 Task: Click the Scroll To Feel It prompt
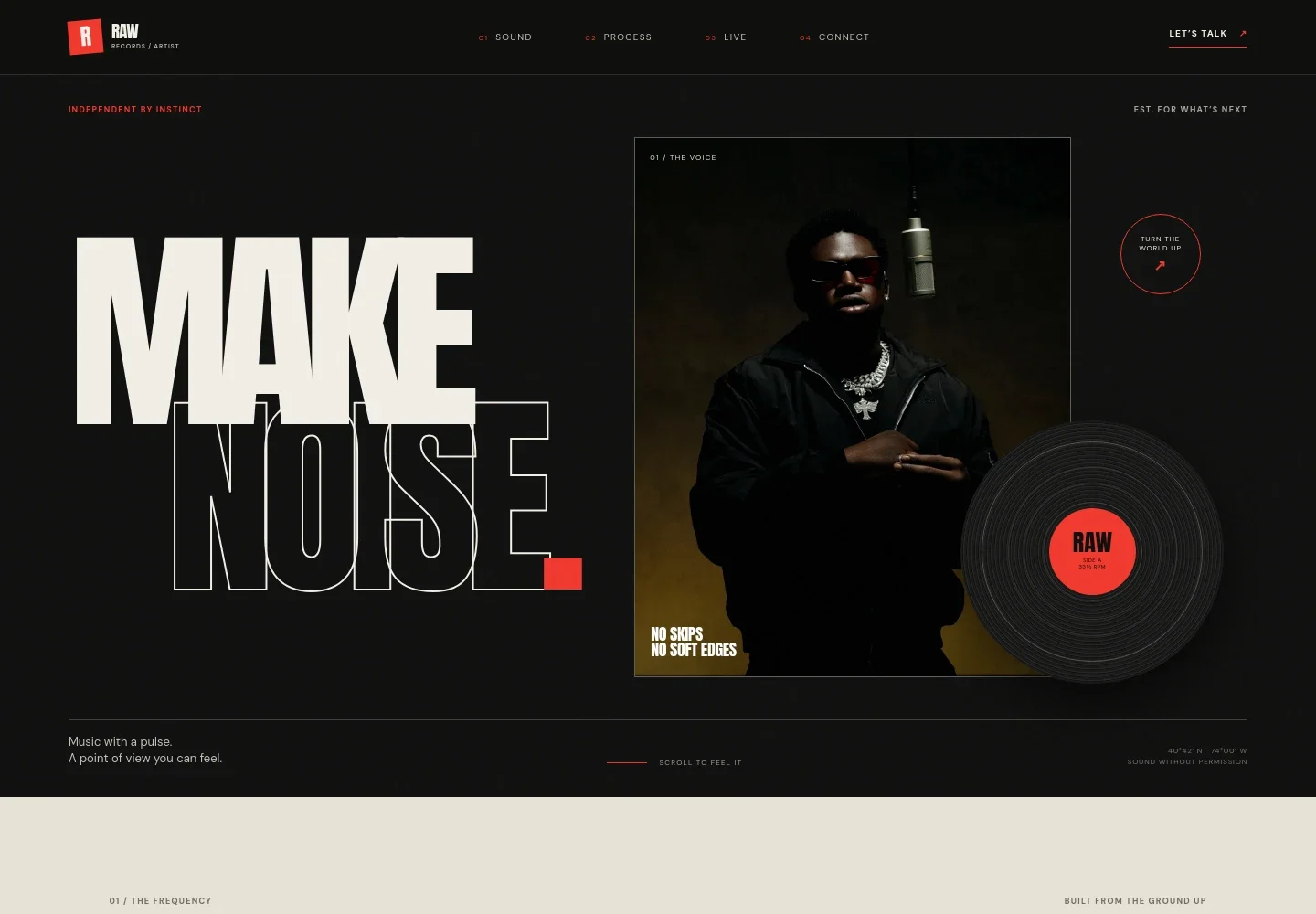(x=674, y=762)
